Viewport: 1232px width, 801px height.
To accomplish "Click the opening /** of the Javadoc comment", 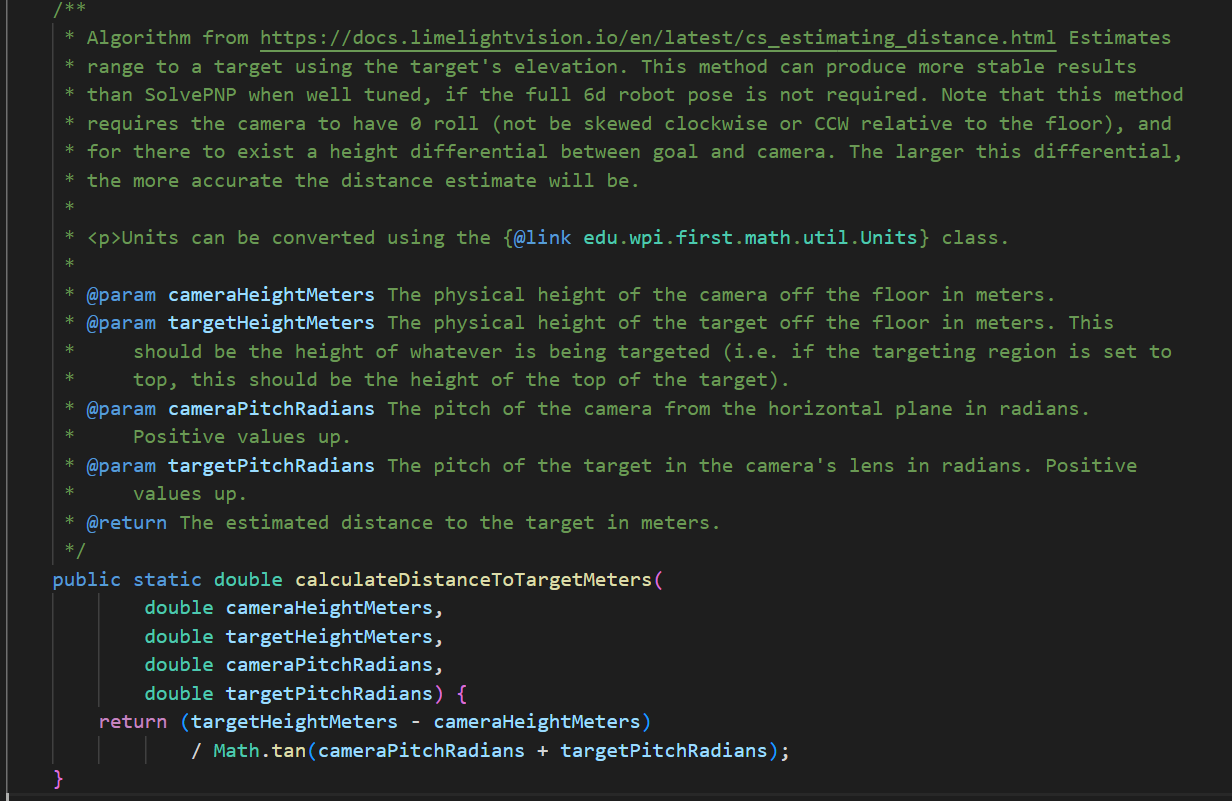I will pyautogui.click(x=70, y=10).
